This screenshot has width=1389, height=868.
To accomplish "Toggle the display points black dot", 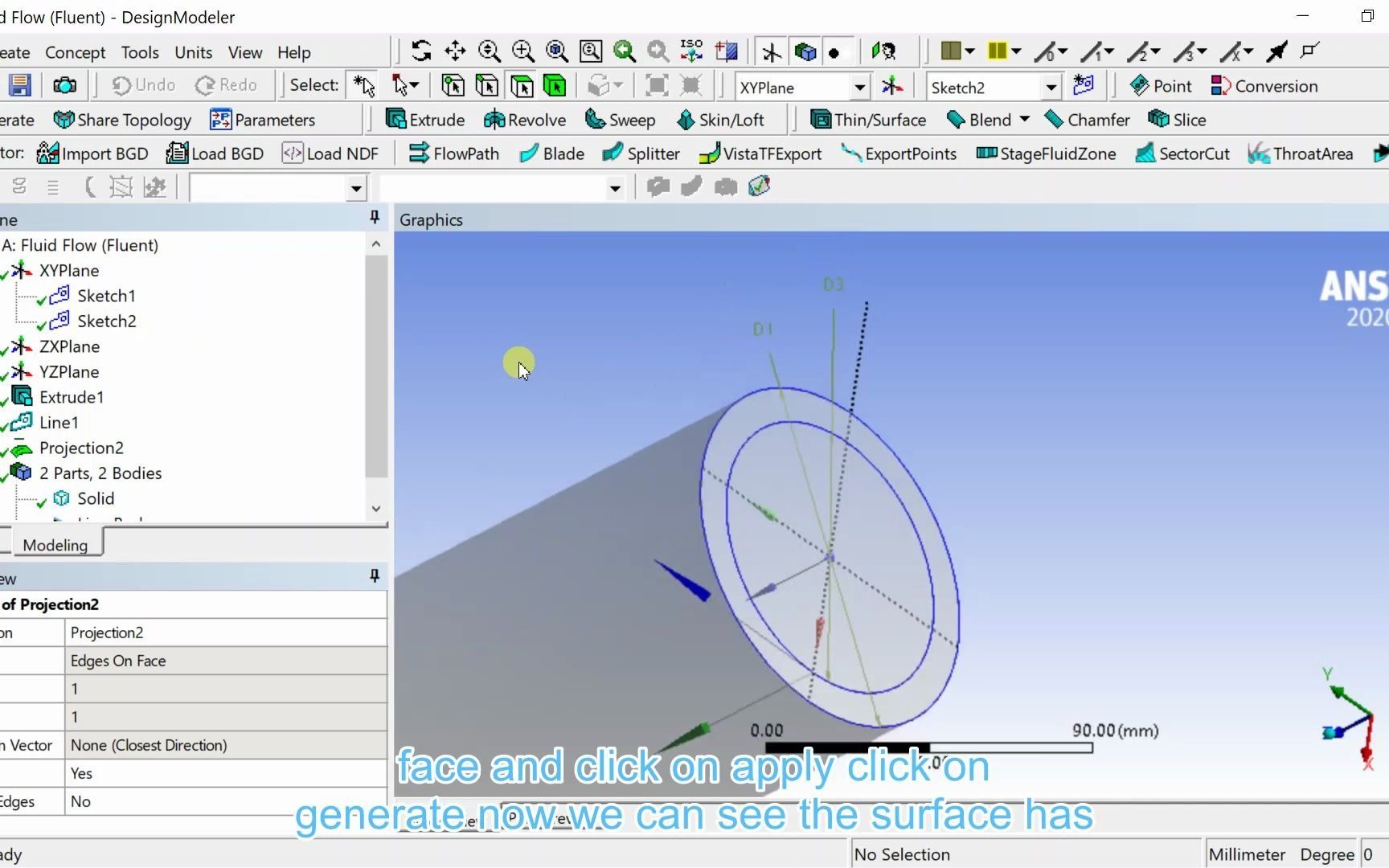I will click(834, 52).
